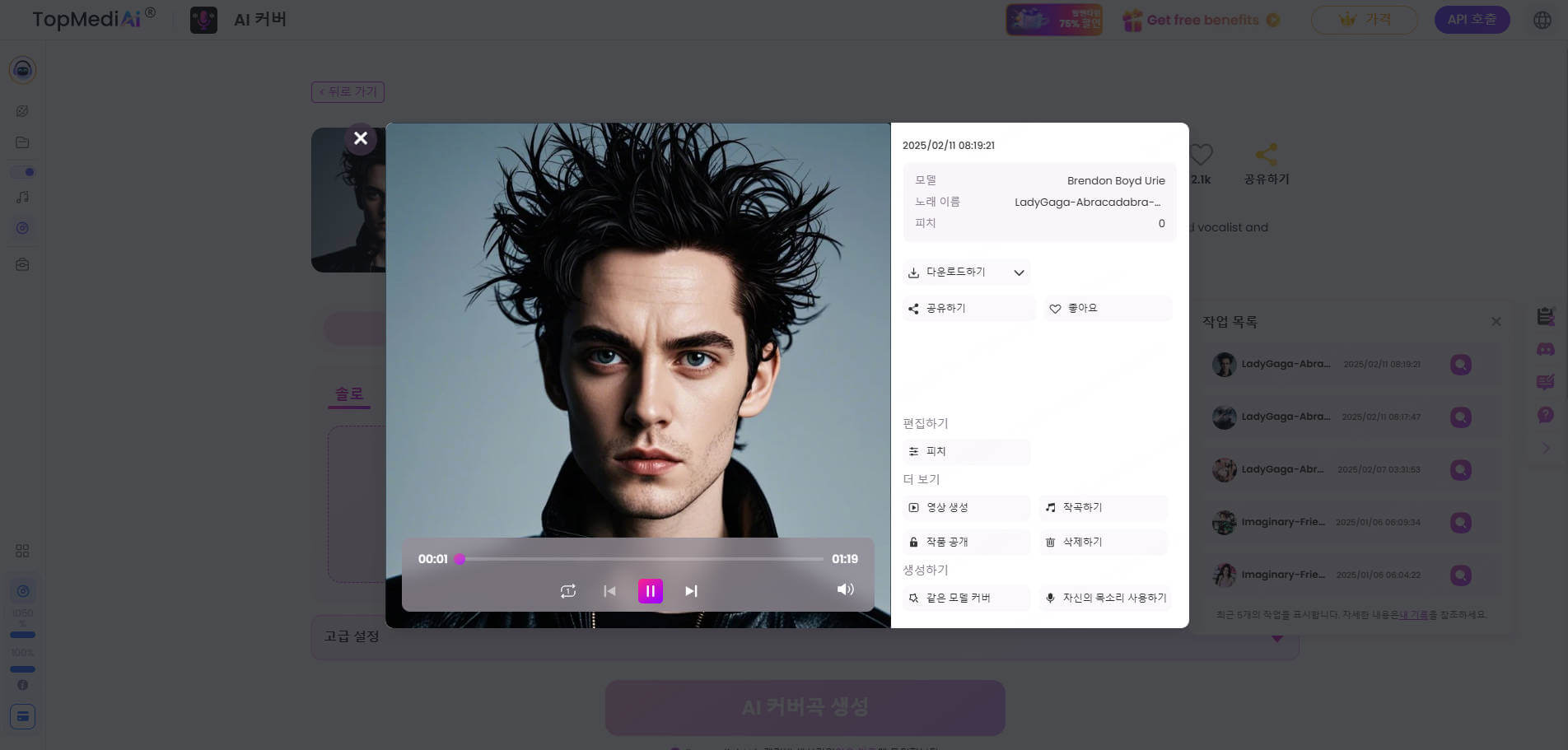Image resolution: width=1568 pixels, height=750 pixels.
Task: Toggle the loop repeat icon
Action: click(x=568, y=591)
